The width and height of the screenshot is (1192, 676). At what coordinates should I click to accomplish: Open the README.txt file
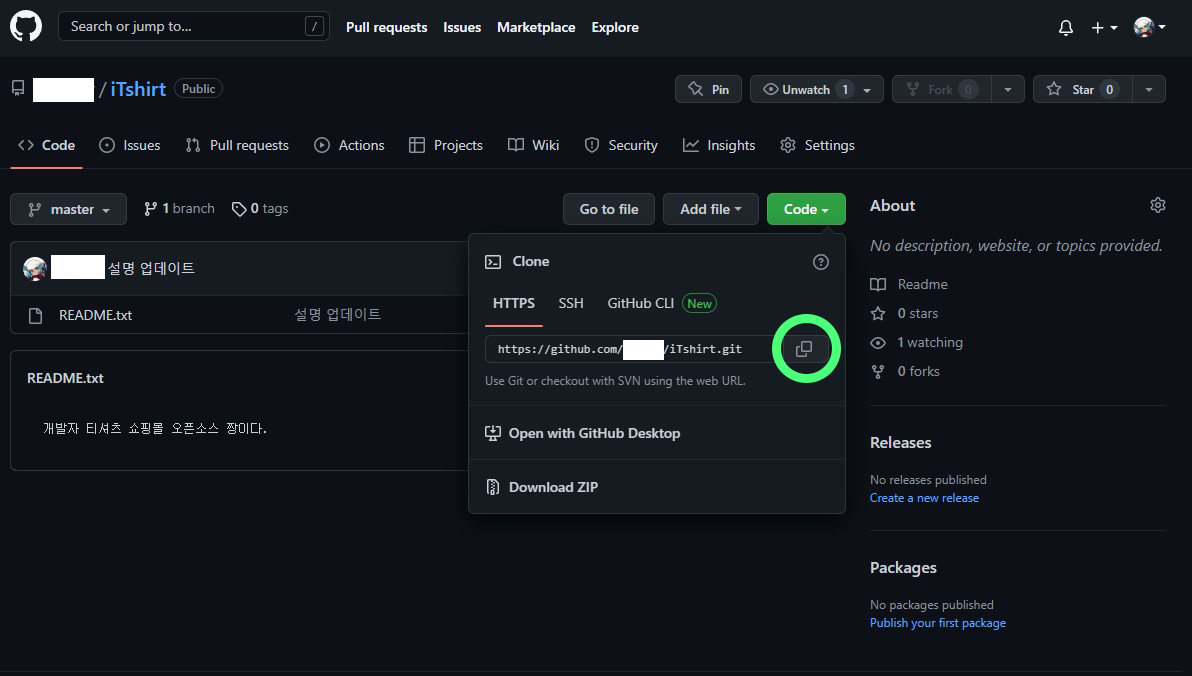95,315
